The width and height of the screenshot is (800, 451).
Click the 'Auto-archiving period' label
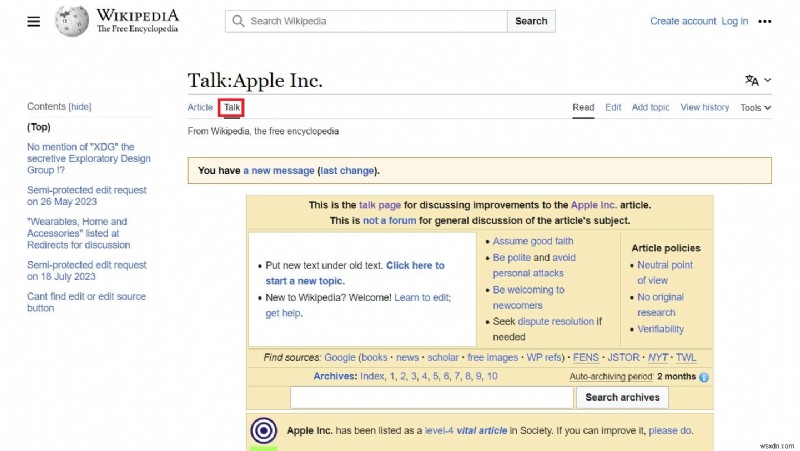(611, 377)
